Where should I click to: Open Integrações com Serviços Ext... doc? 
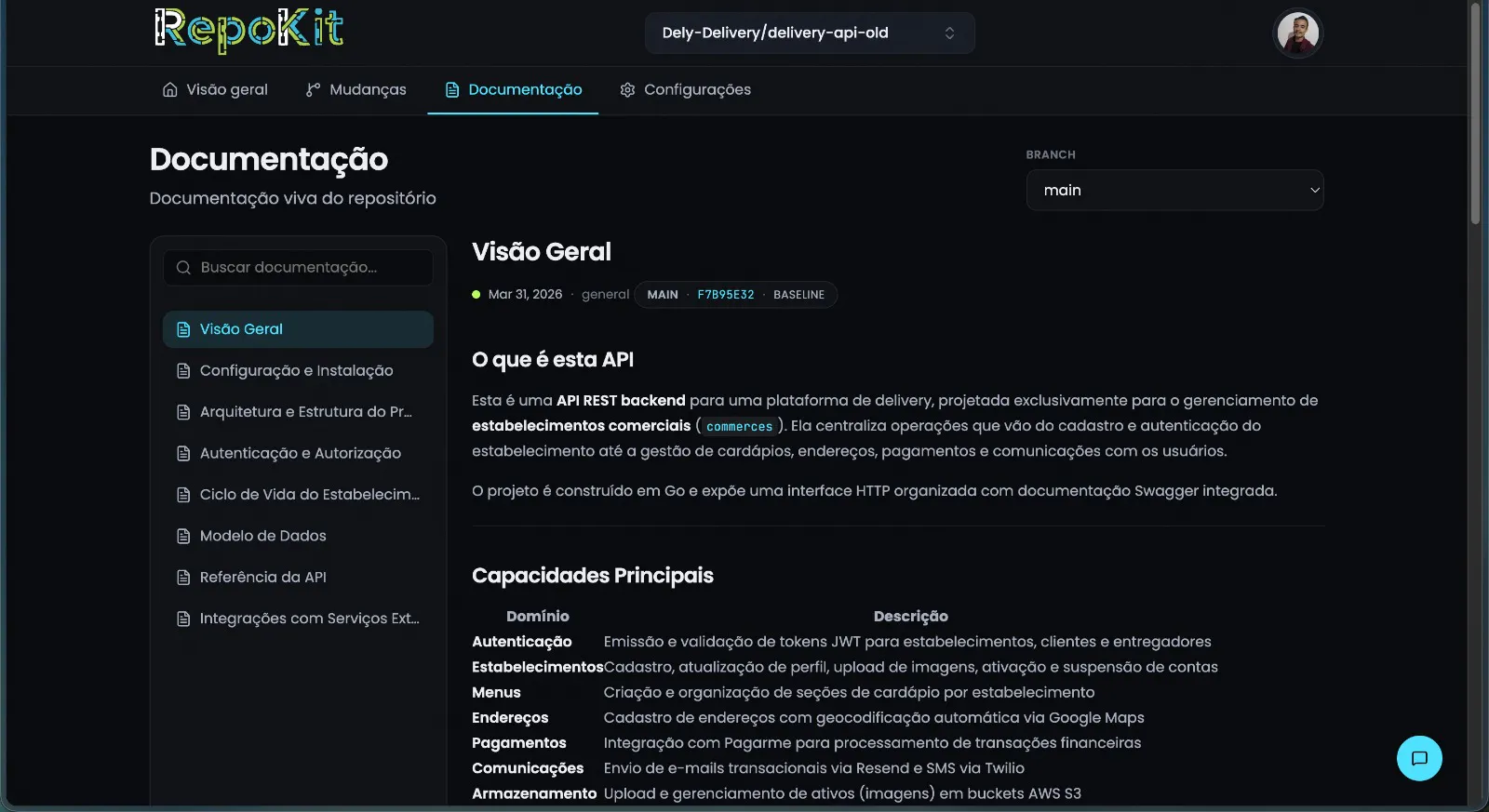point(298,619)
